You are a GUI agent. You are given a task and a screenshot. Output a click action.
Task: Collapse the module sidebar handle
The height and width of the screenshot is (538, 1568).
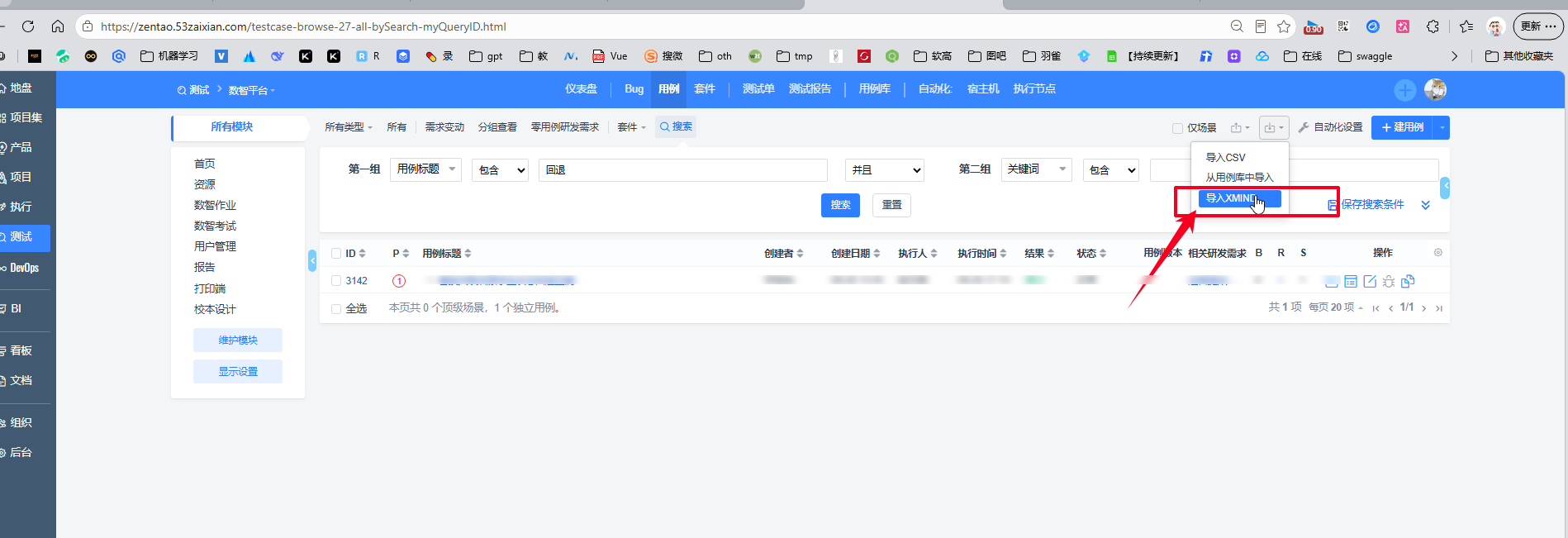click(x=312, y=260)
